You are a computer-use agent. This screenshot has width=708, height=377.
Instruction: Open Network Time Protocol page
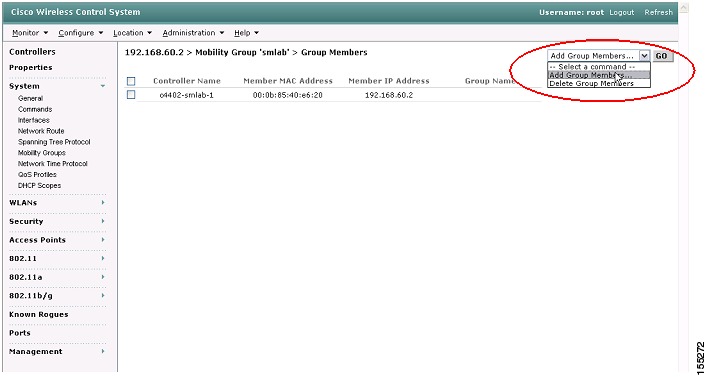tap(53, 163)
